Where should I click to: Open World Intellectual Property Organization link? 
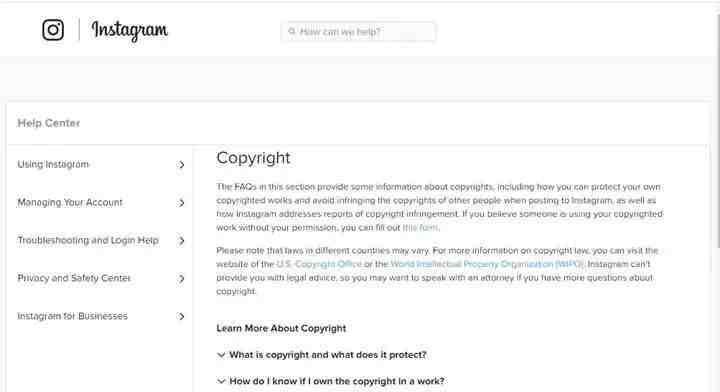[487, 264]
